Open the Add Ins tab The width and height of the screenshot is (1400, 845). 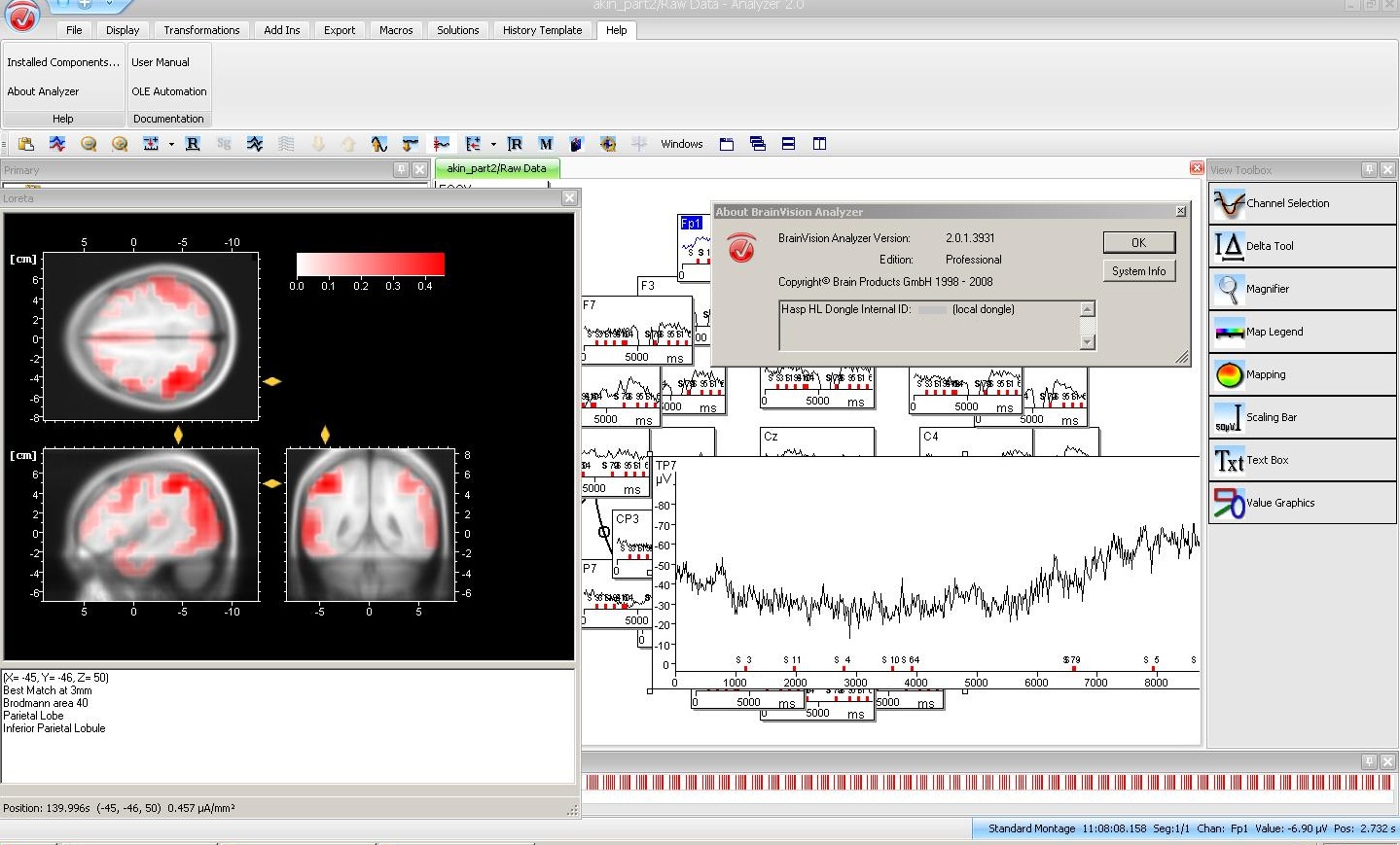coord(282,30)
